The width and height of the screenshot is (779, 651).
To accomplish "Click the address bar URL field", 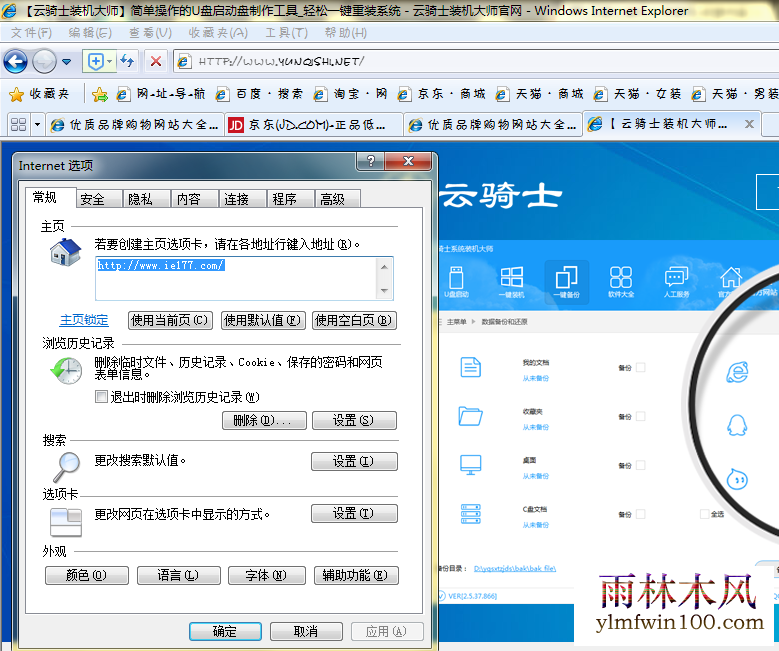I will (x=477, y=62).
